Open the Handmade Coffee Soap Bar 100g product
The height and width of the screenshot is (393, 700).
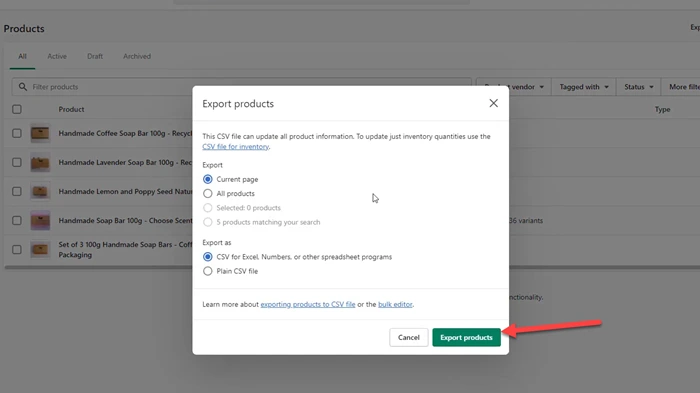(125, 134)
